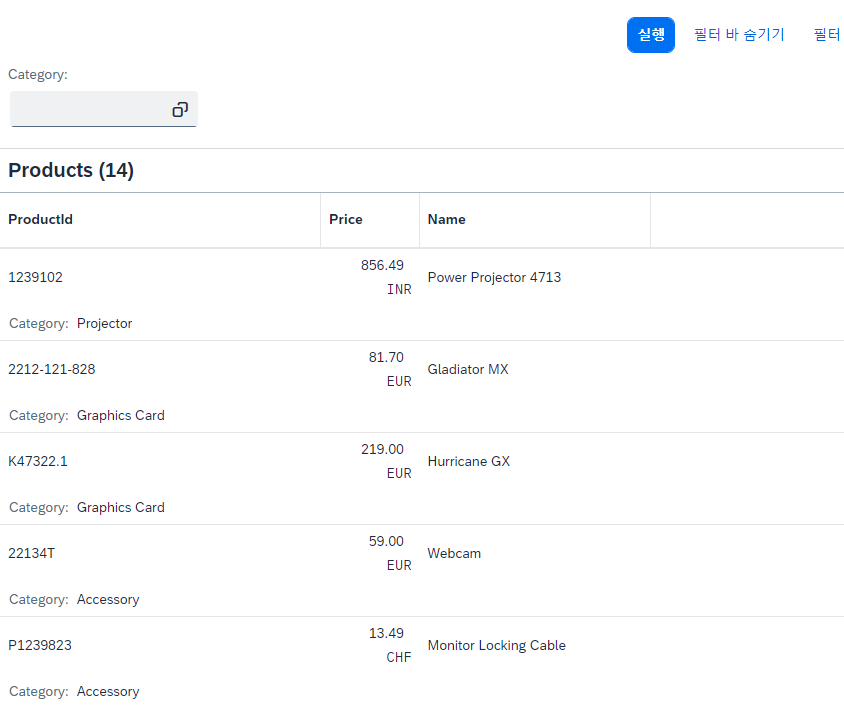Click Graphics Card category under Gladiator MX
The width and height of the screenshot is (844, 708).
[121, 416]
